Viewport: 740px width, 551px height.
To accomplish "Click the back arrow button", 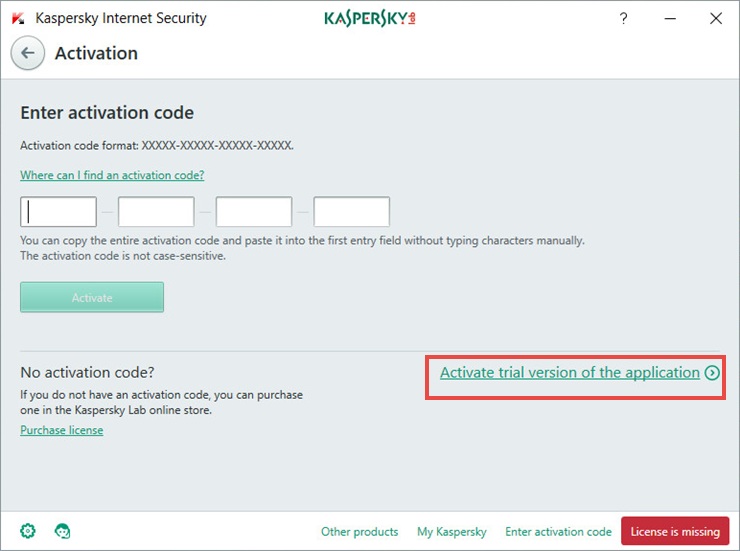I will (28, 53).
